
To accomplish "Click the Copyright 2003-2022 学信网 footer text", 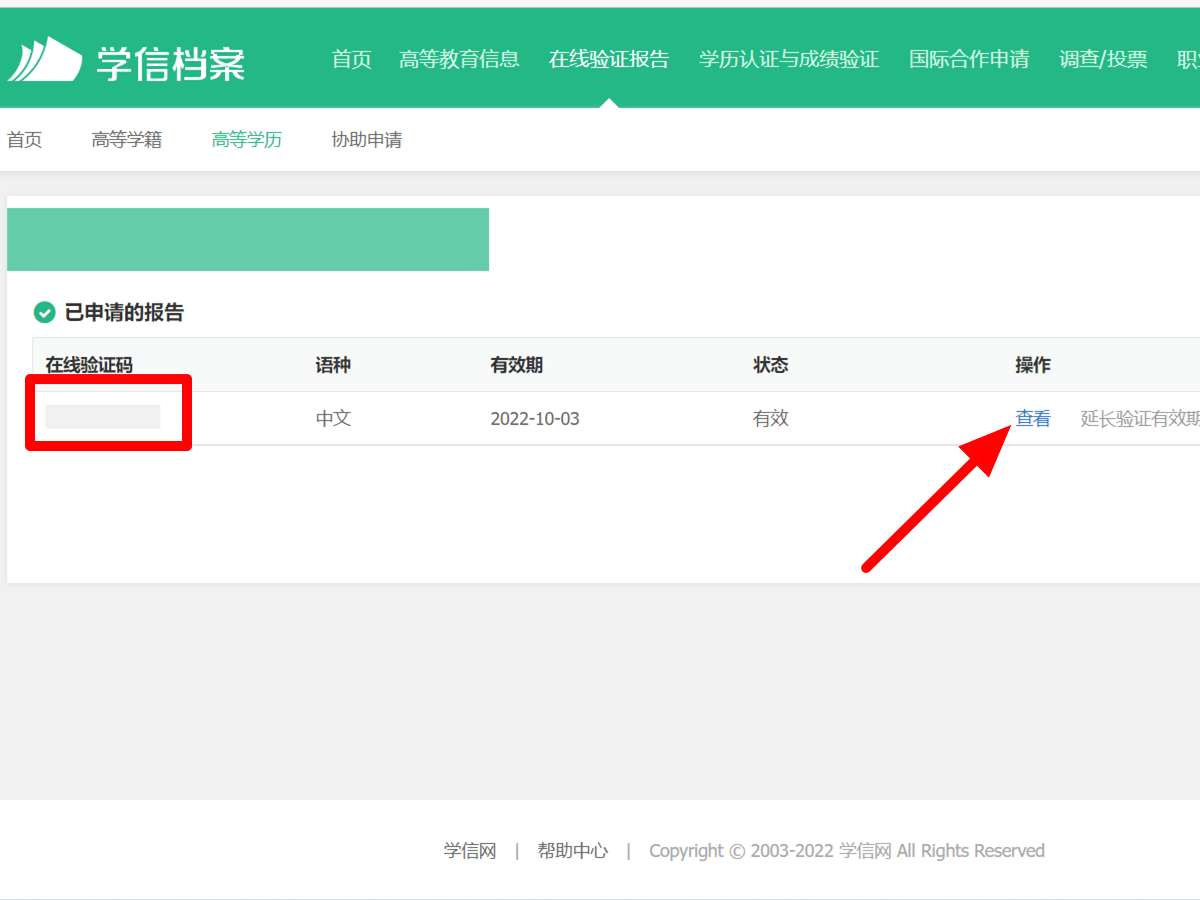I will (847, 851).
